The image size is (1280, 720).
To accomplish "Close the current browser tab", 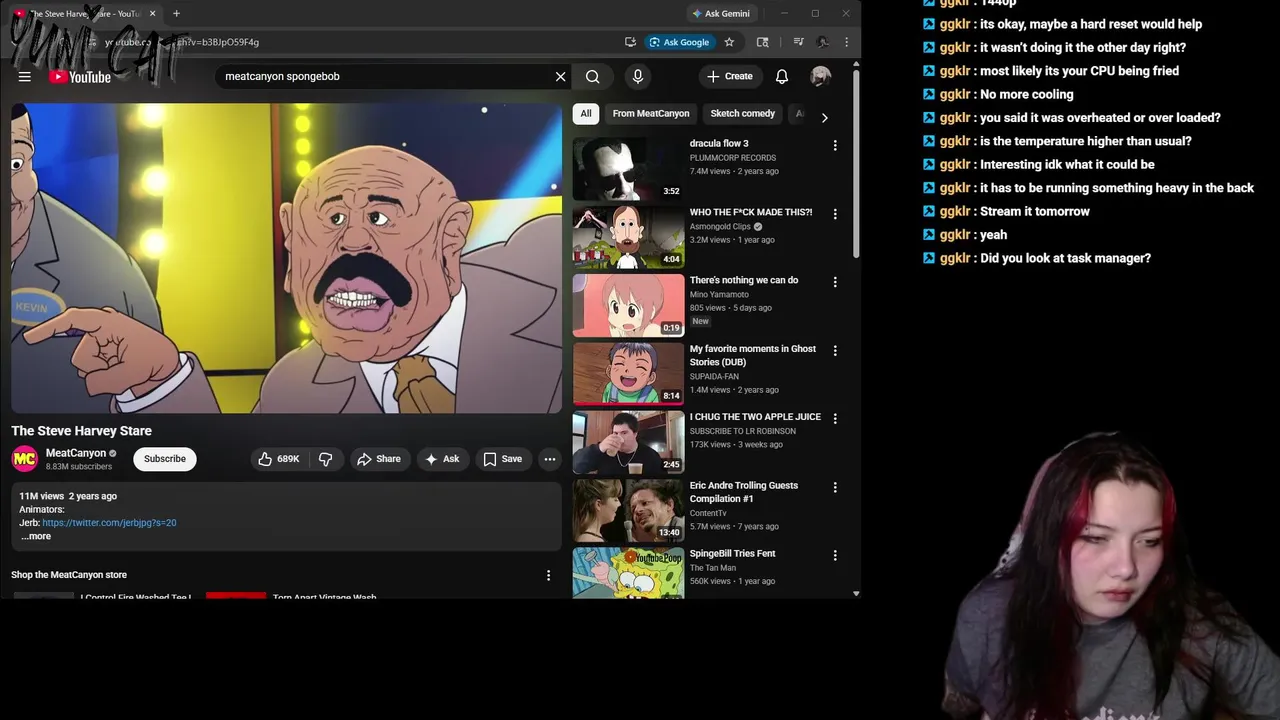I will click(151, 14).
